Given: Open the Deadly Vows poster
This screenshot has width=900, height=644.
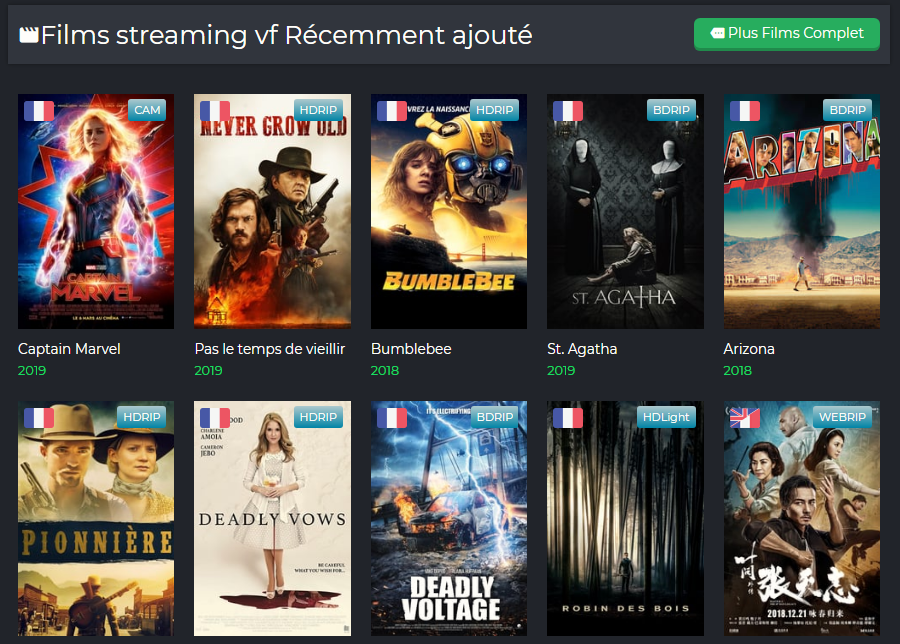Looking at the screenshot, I should tap(272, 518).
